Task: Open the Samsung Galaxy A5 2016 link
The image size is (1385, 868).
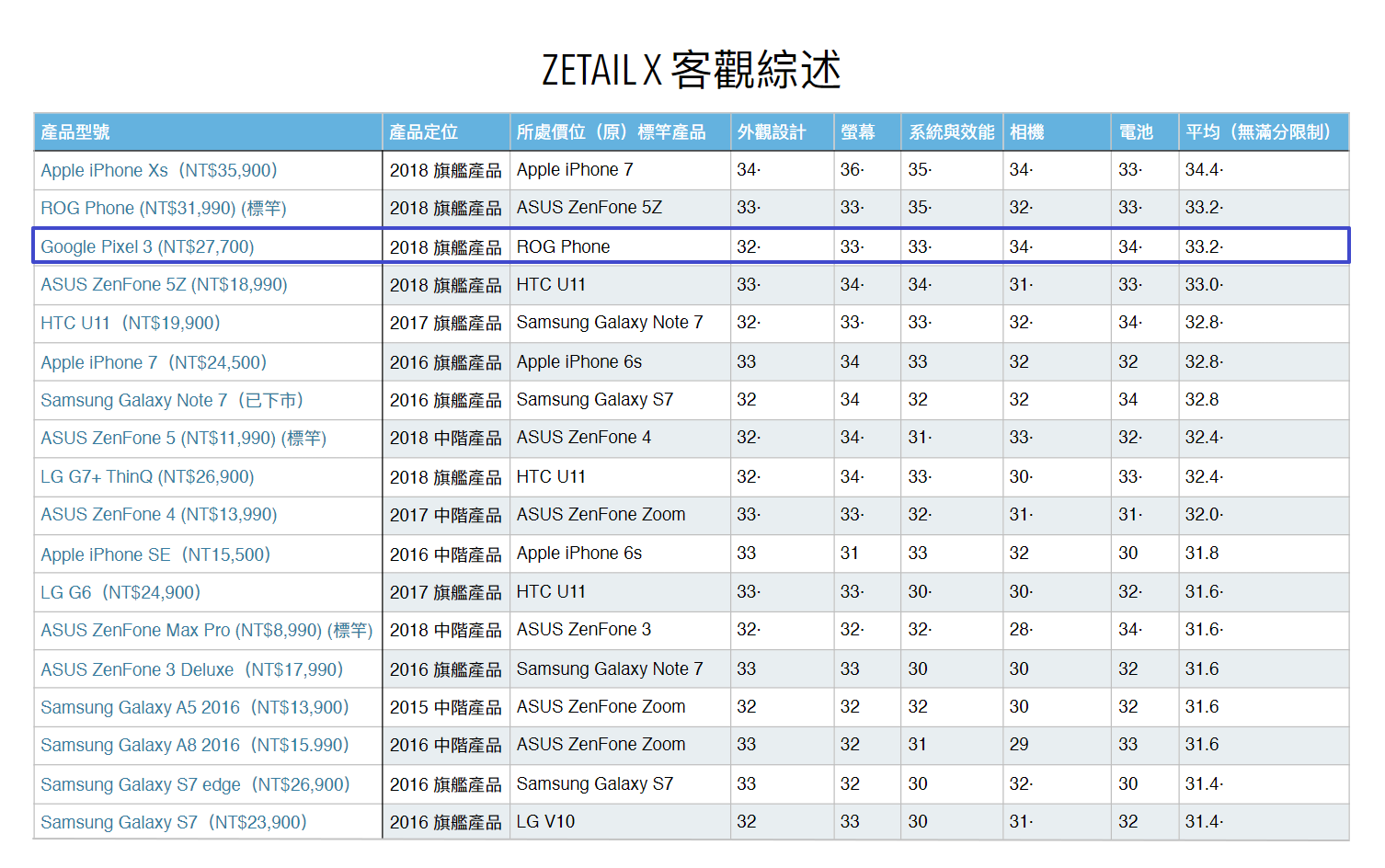Action: tap(194, 708)
